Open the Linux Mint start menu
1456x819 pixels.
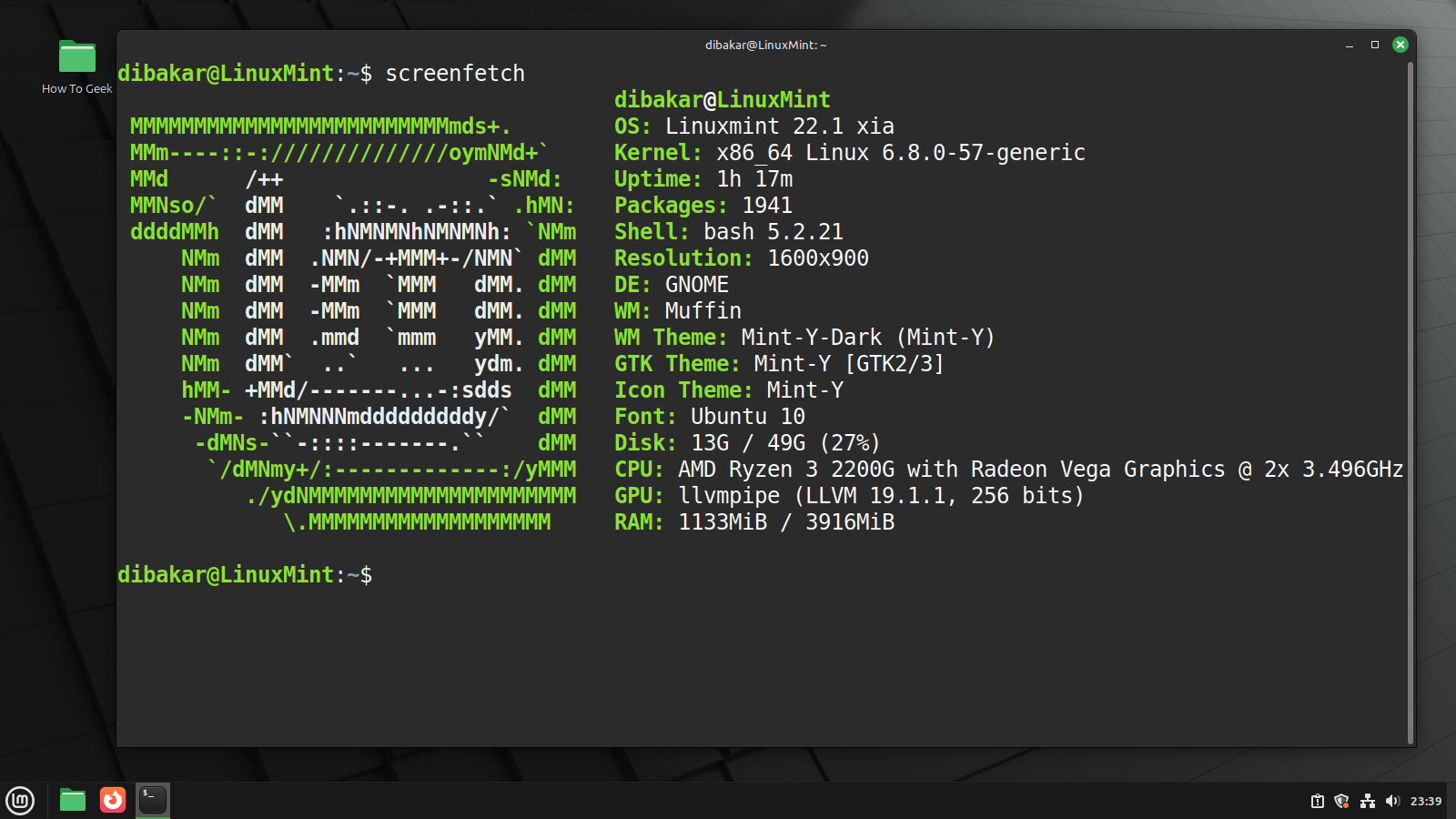[20, 801]
